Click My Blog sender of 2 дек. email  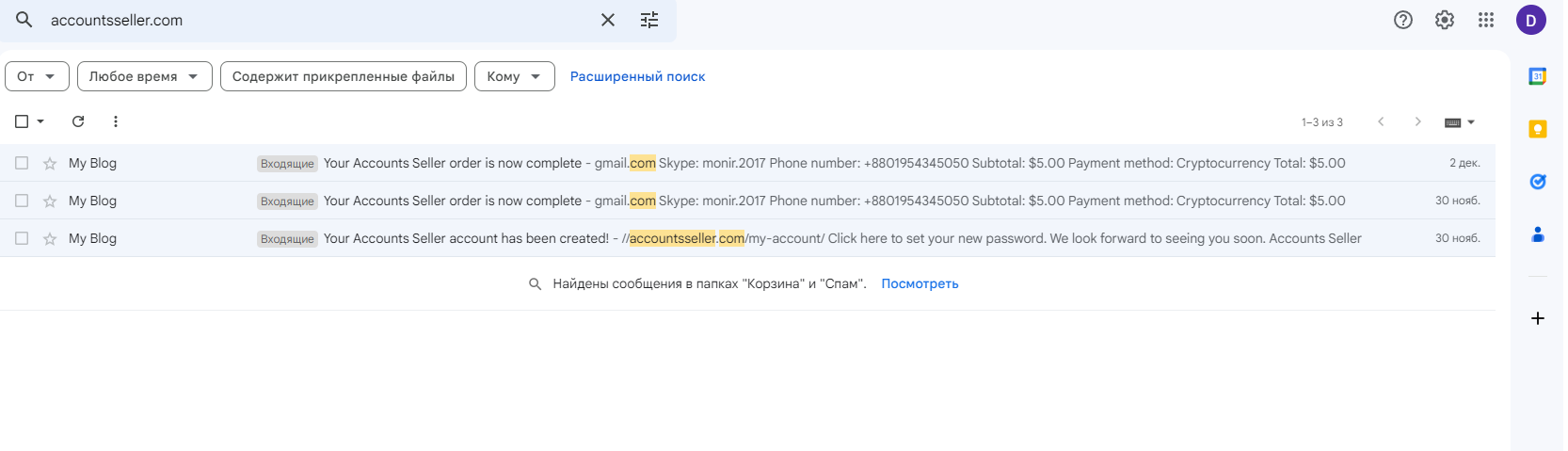tap(92, 163)
